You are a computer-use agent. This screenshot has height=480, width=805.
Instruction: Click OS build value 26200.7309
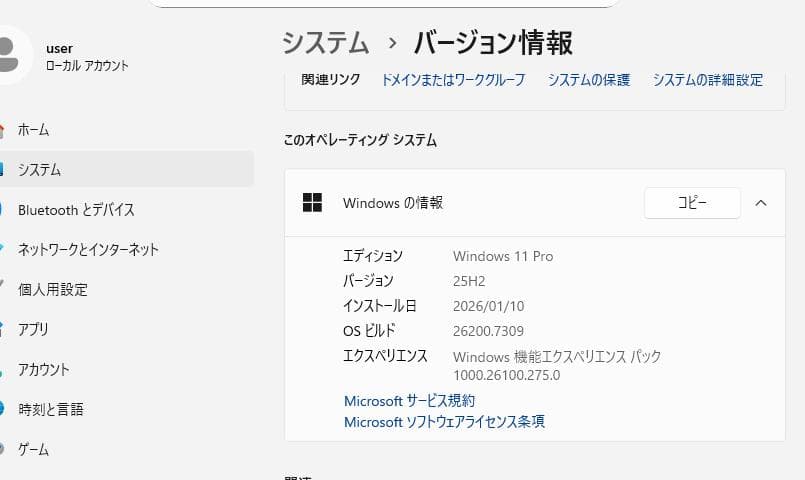tap(488, 331)
